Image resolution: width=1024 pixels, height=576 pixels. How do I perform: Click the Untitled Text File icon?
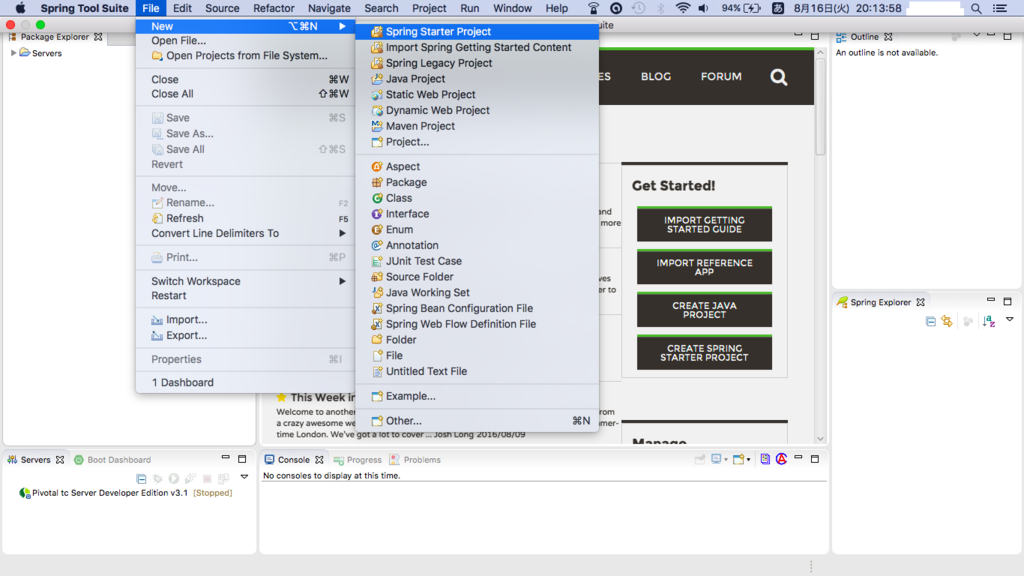[377, 371]
